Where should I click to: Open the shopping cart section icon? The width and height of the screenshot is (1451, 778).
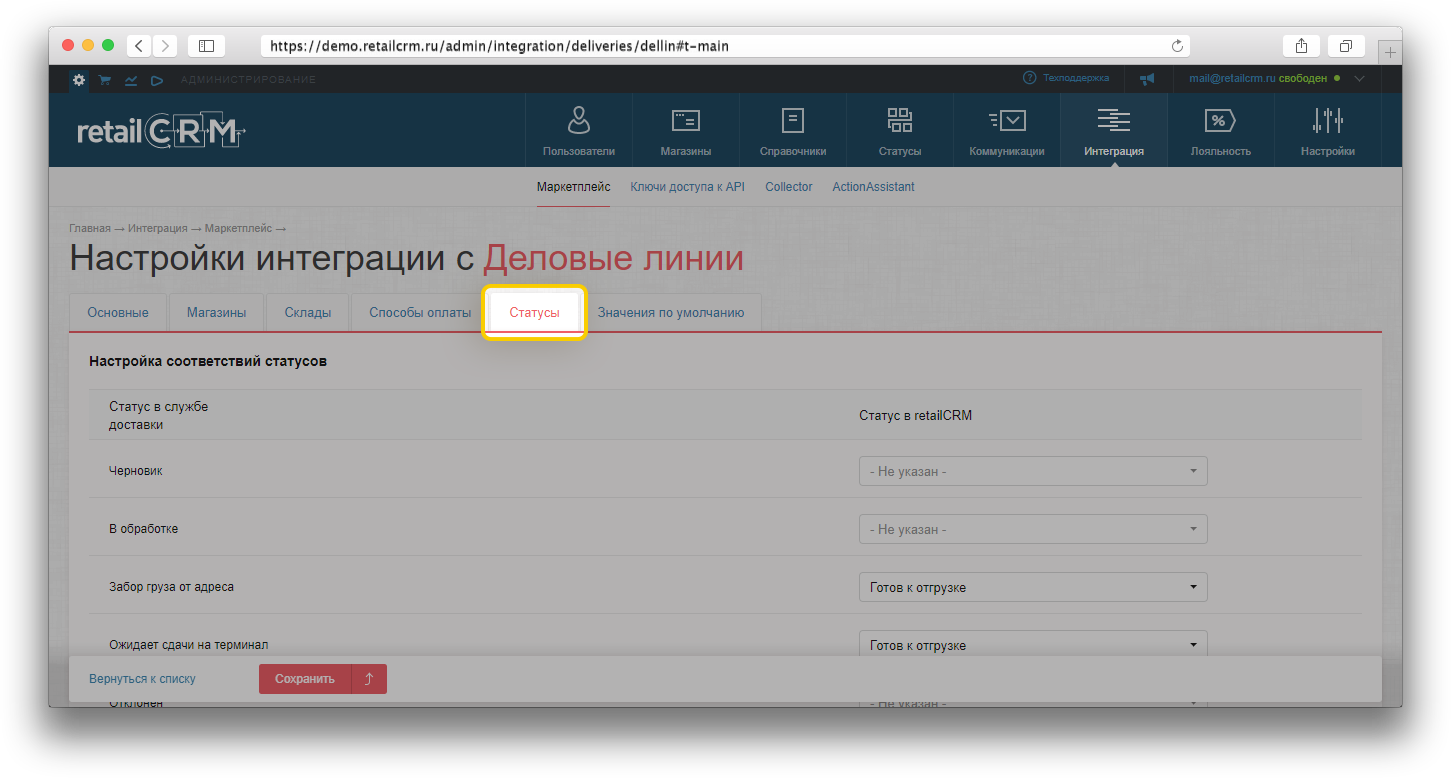coord(104,80)
